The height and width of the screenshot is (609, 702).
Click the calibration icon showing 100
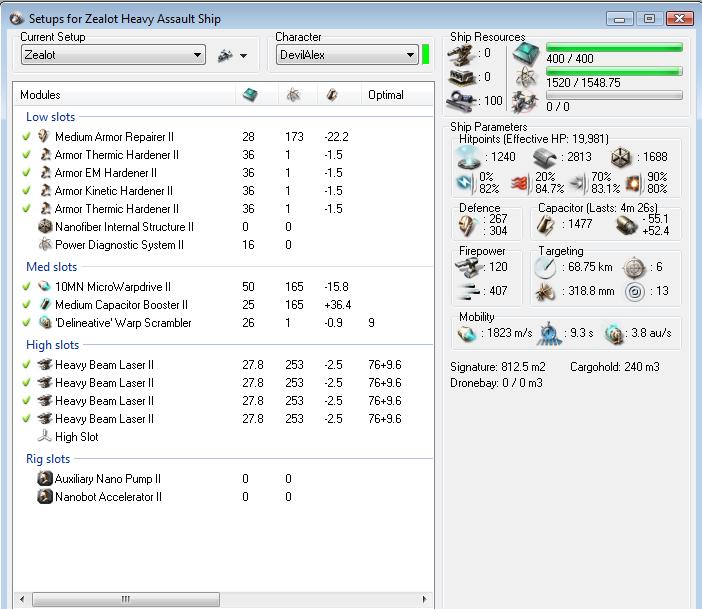[461, 101]
